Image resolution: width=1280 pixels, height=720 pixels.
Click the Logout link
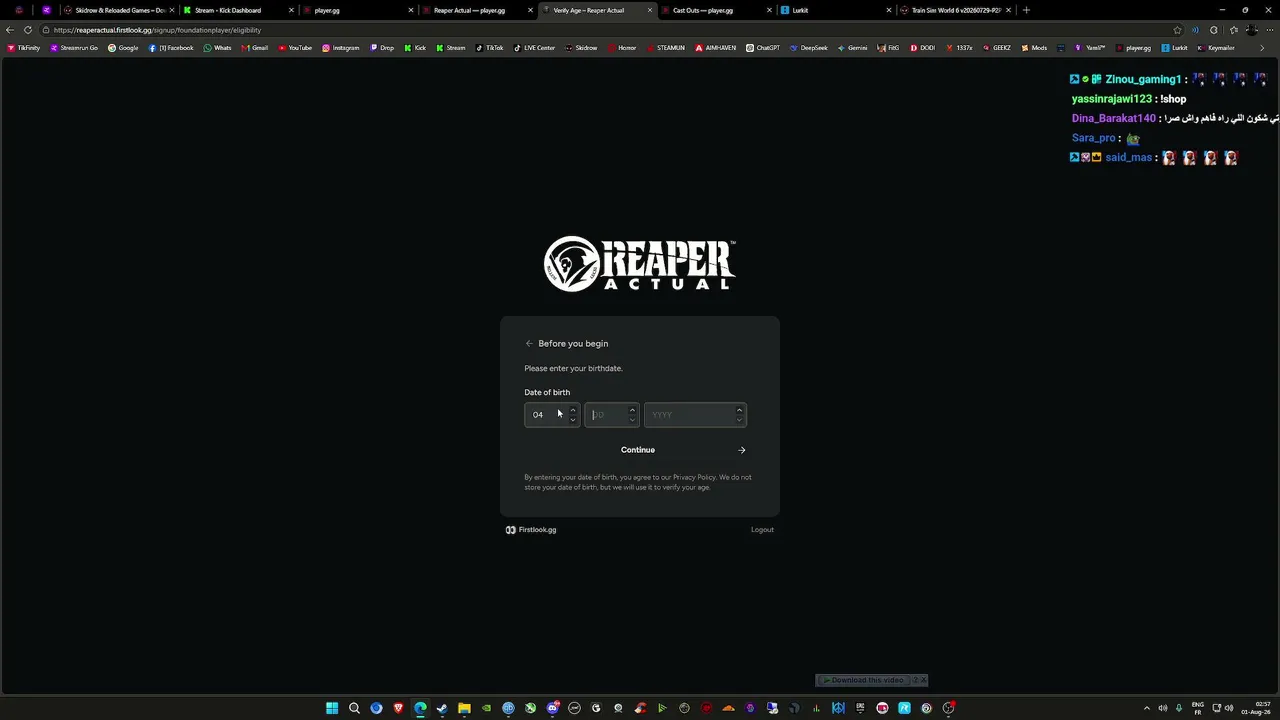(762, 530)
